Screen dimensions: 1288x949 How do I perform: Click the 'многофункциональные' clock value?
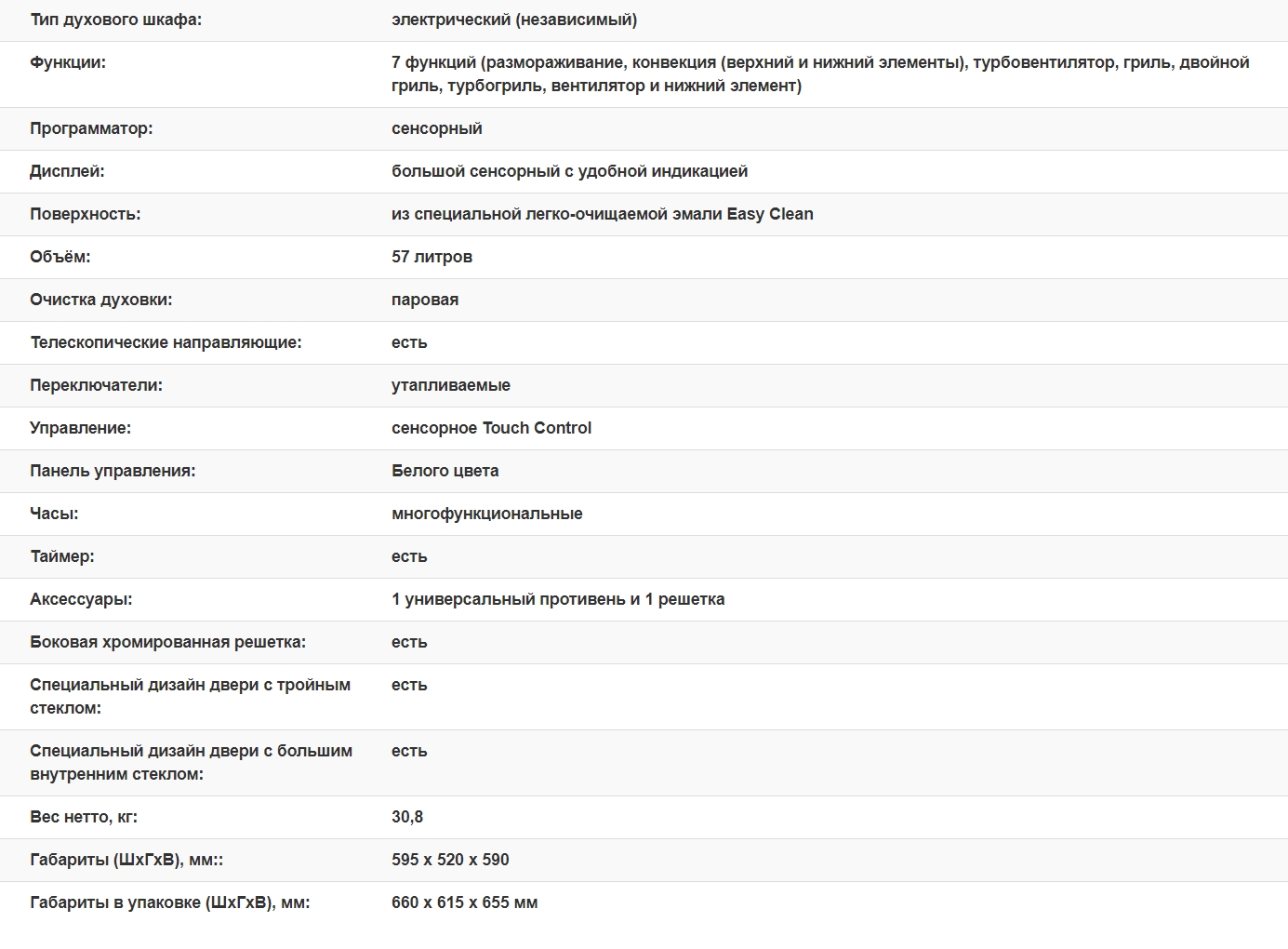pos(486,514)
